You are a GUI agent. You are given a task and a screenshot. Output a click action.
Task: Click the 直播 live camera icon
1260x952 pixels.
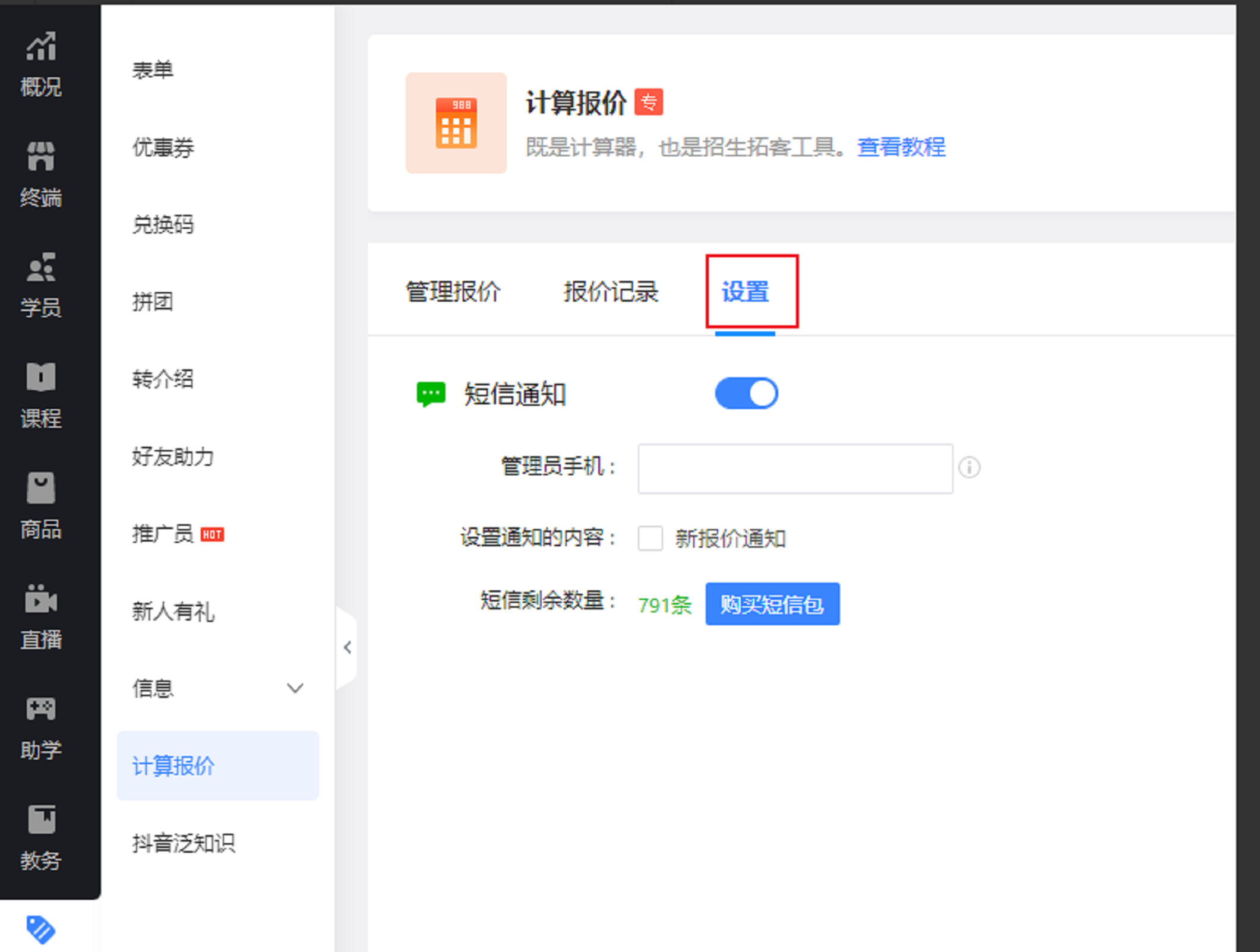[x=40, y=599]
